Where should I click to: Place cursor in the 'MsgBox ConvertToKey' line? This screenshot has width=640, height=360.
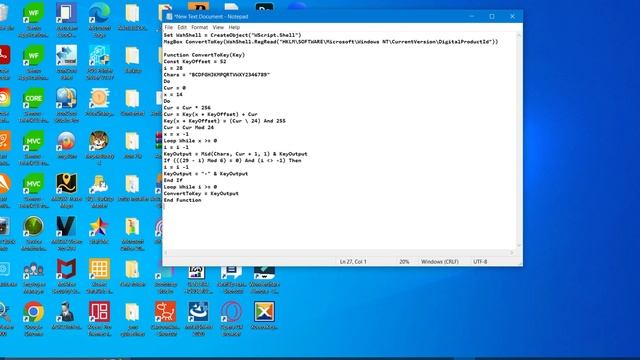[x=331, y=42]
